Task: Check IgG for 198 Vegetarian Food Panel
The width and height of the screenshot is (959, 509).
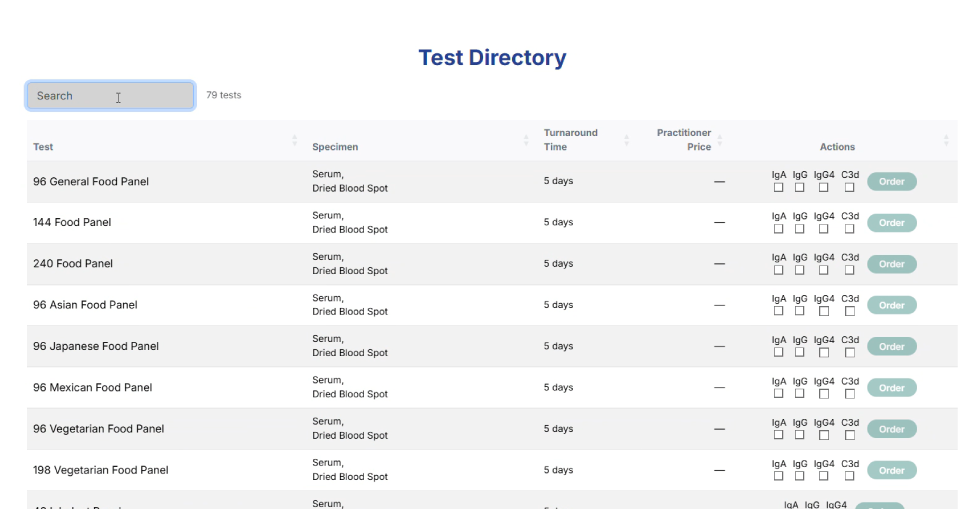Action: point(799,476)
